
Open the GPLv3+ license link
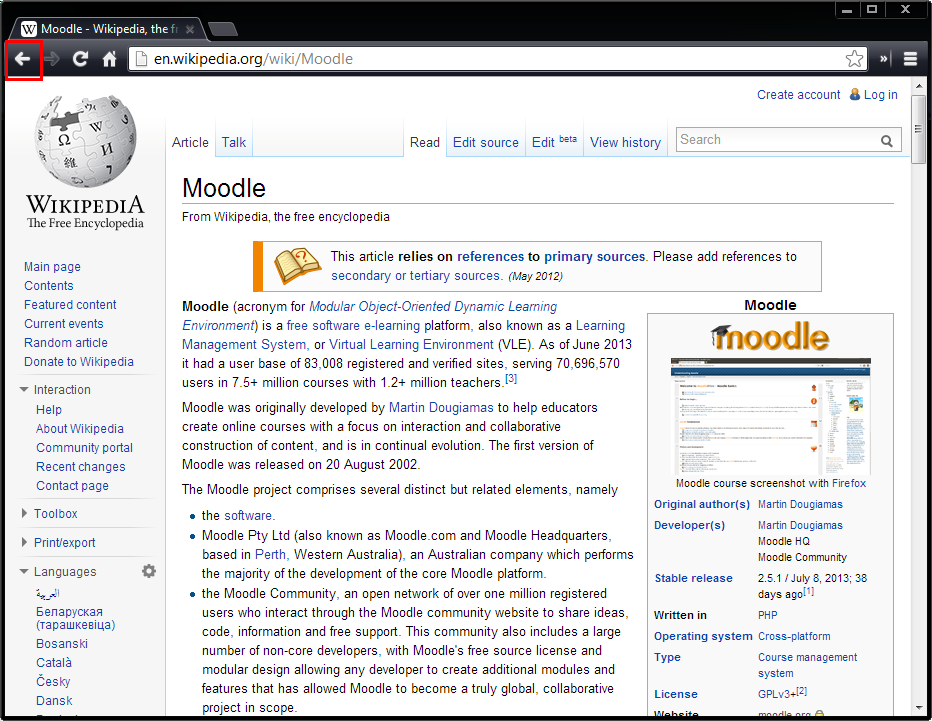coord(777,694)
